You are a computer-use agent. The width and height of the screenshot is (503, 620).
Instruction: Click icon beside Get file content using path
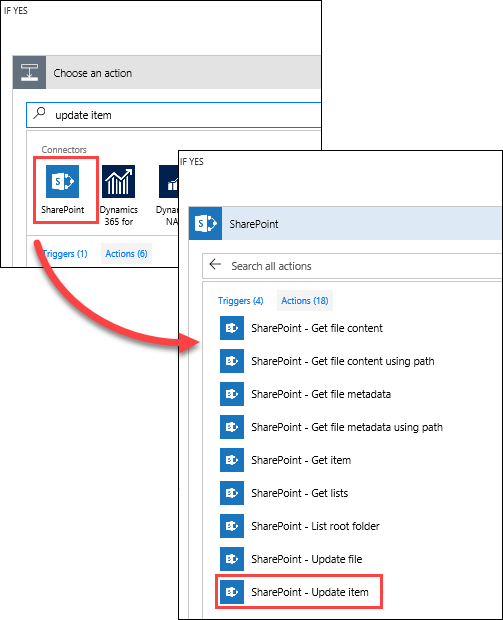click(232, 361)
